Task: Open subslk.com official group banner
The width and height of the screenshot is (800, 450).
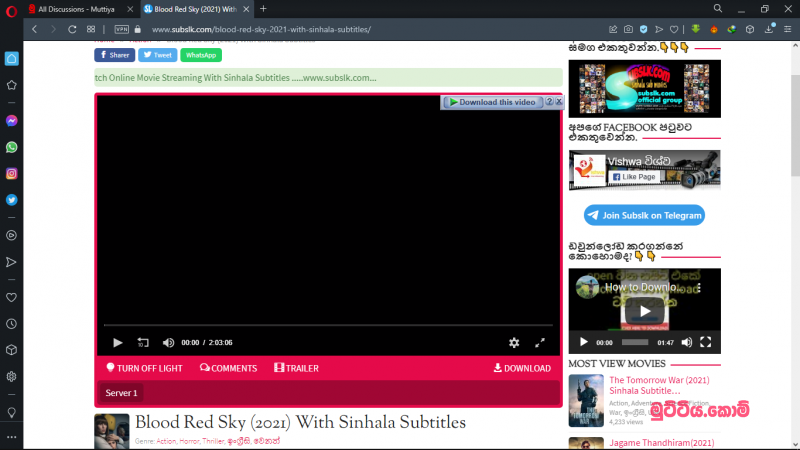Action: point(644,89)
